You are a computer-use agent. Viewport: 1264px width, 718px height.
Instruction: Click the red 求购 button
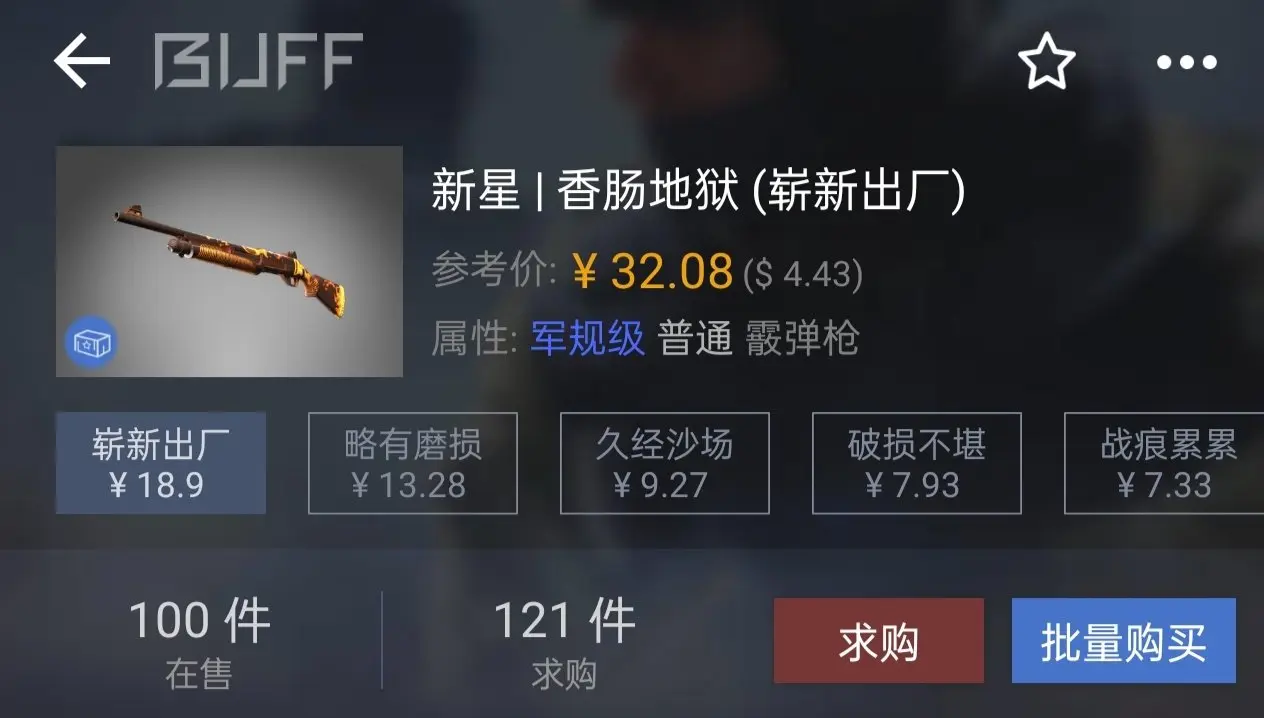[x=879, y=641]
